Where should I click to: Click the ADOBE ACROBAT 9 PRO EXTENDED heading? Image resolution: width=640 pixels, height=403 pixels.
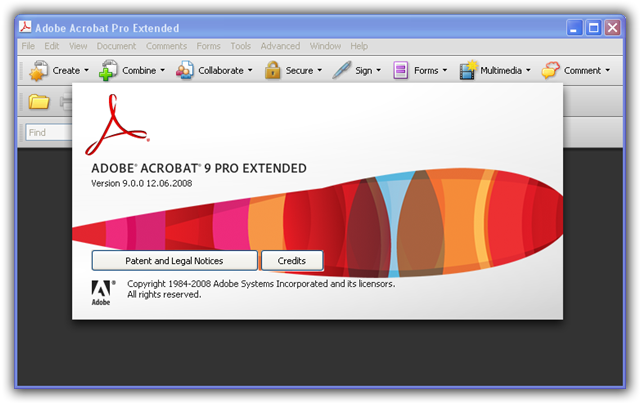pos(199,168)
